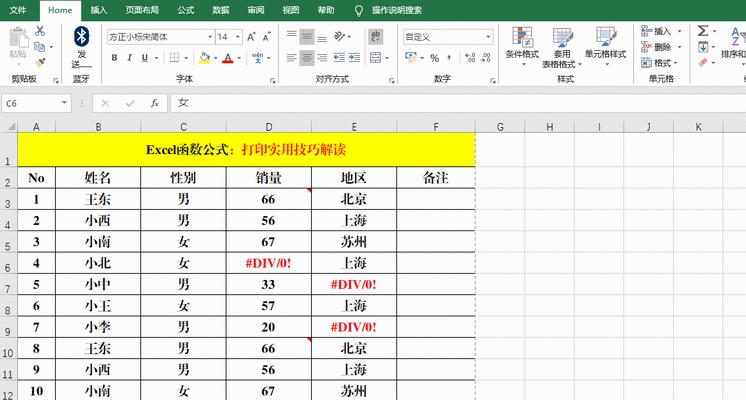Image resolution: width=746 pixels, height=400 pixels.
Task: Open Format as Table (套用表格格式)
Action: coord(562,47)
